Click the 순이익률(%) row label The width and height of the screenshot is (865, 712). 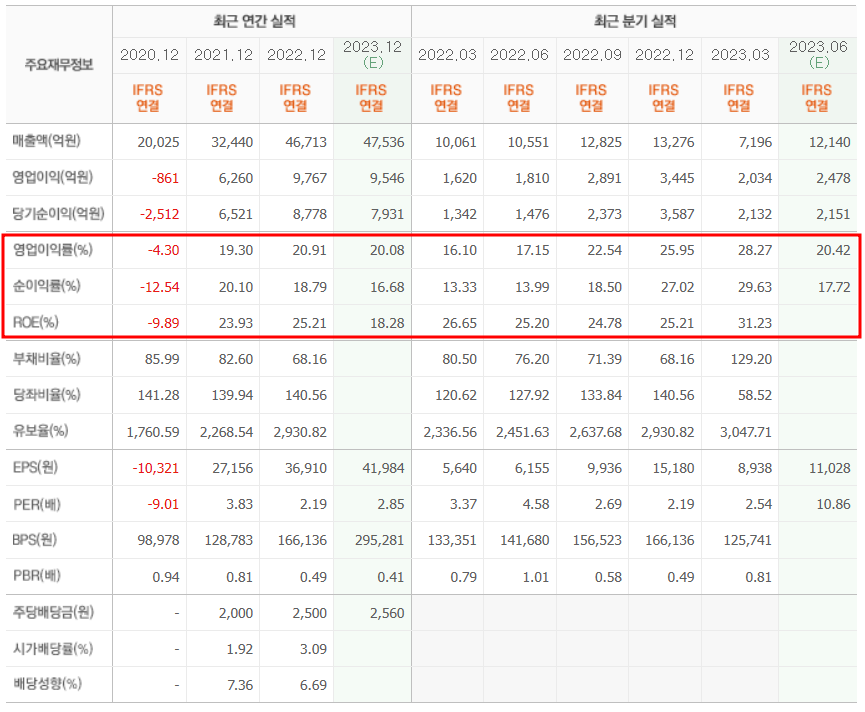click(47, 286)
